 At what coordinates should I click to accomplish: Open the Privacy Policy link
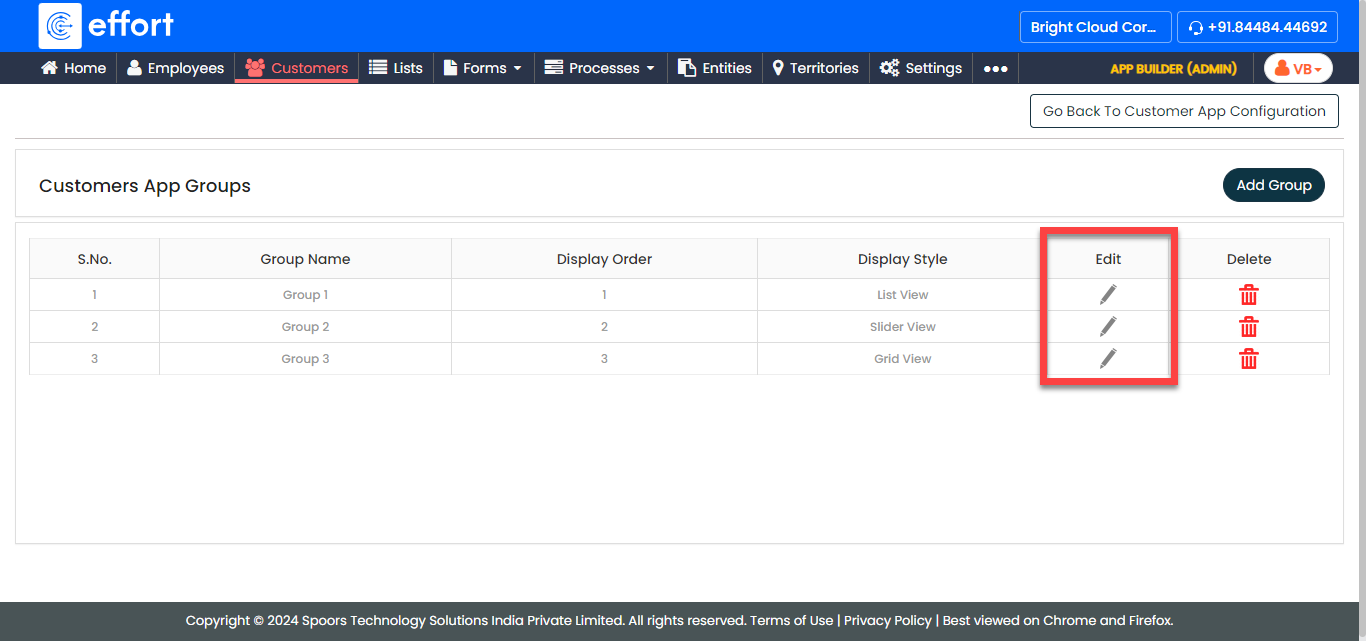tap(887, 620)
